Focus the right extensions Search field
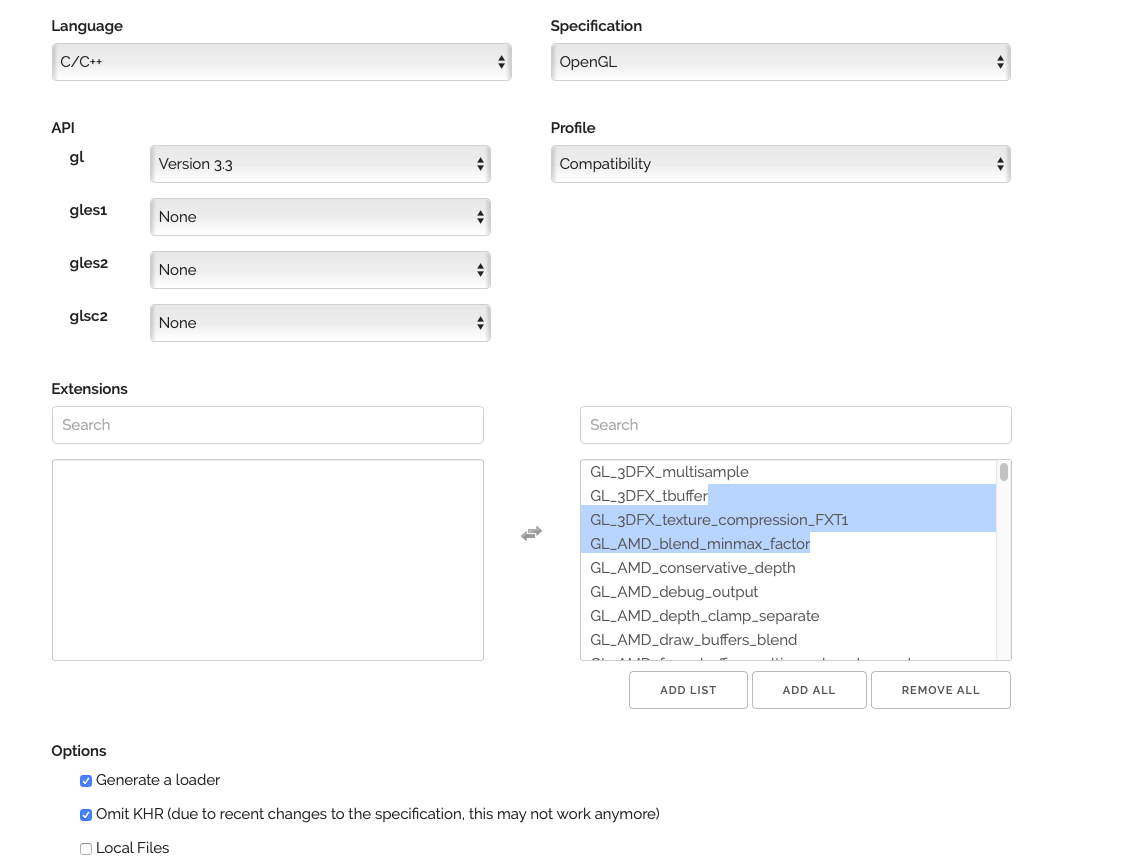Screen dimensions: 1131x856 tap(795, 425)
